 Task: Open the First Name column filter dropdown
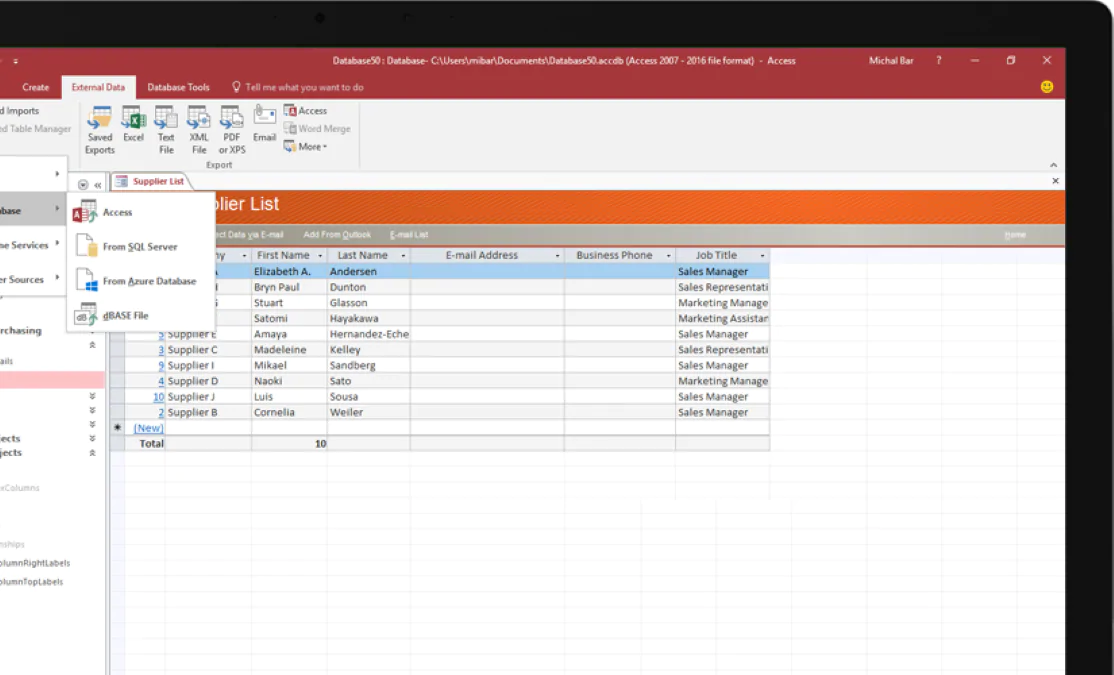coord(319,256)
